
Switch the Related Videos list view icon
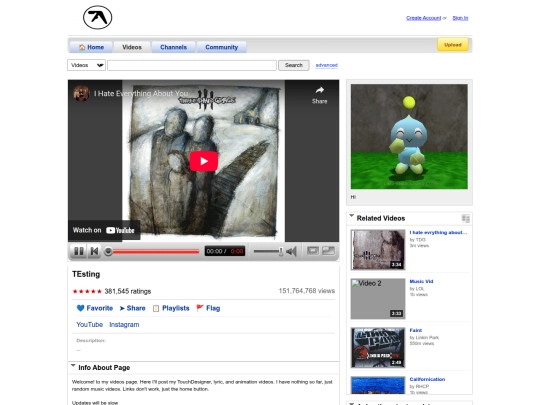point(466,218)
